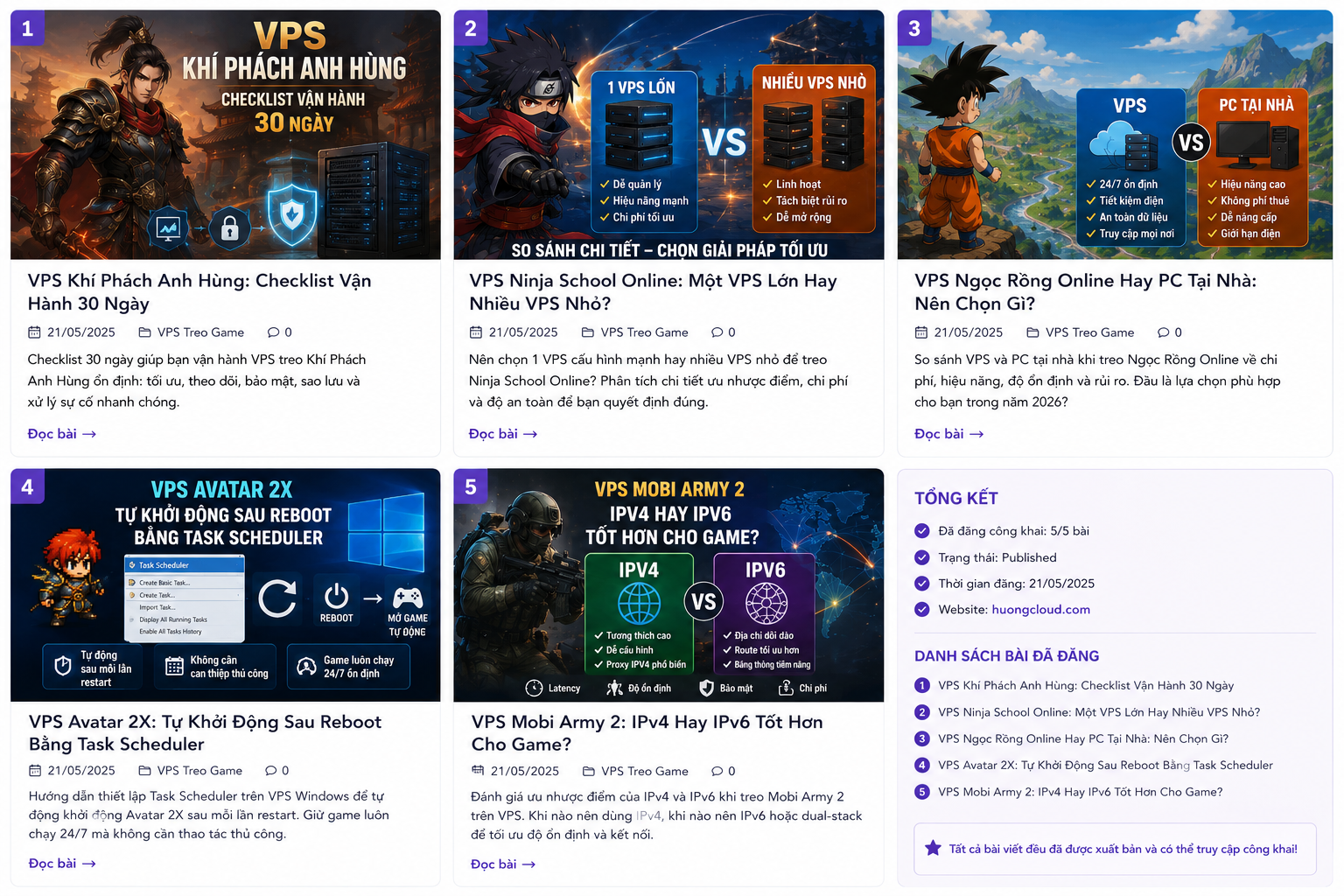Click comment bubble icon on Ngọc Rồng card
1344x896 pixels.
point(1163,332)
